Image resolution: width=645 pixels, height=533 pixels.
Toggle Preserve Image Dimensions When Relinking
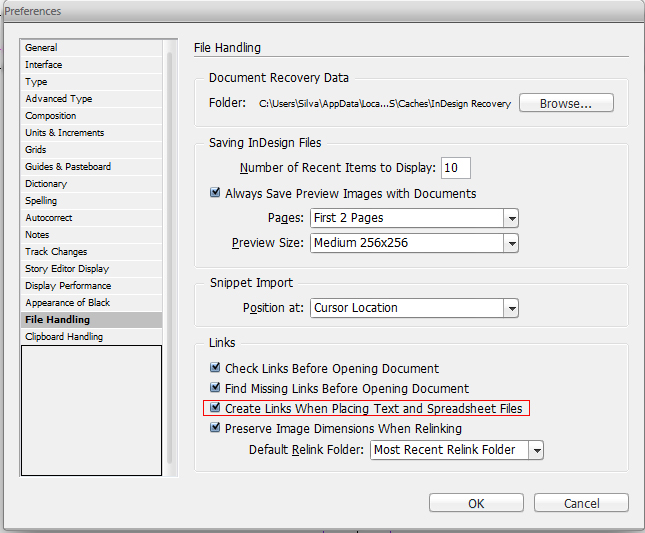click(x=215, y=427)
